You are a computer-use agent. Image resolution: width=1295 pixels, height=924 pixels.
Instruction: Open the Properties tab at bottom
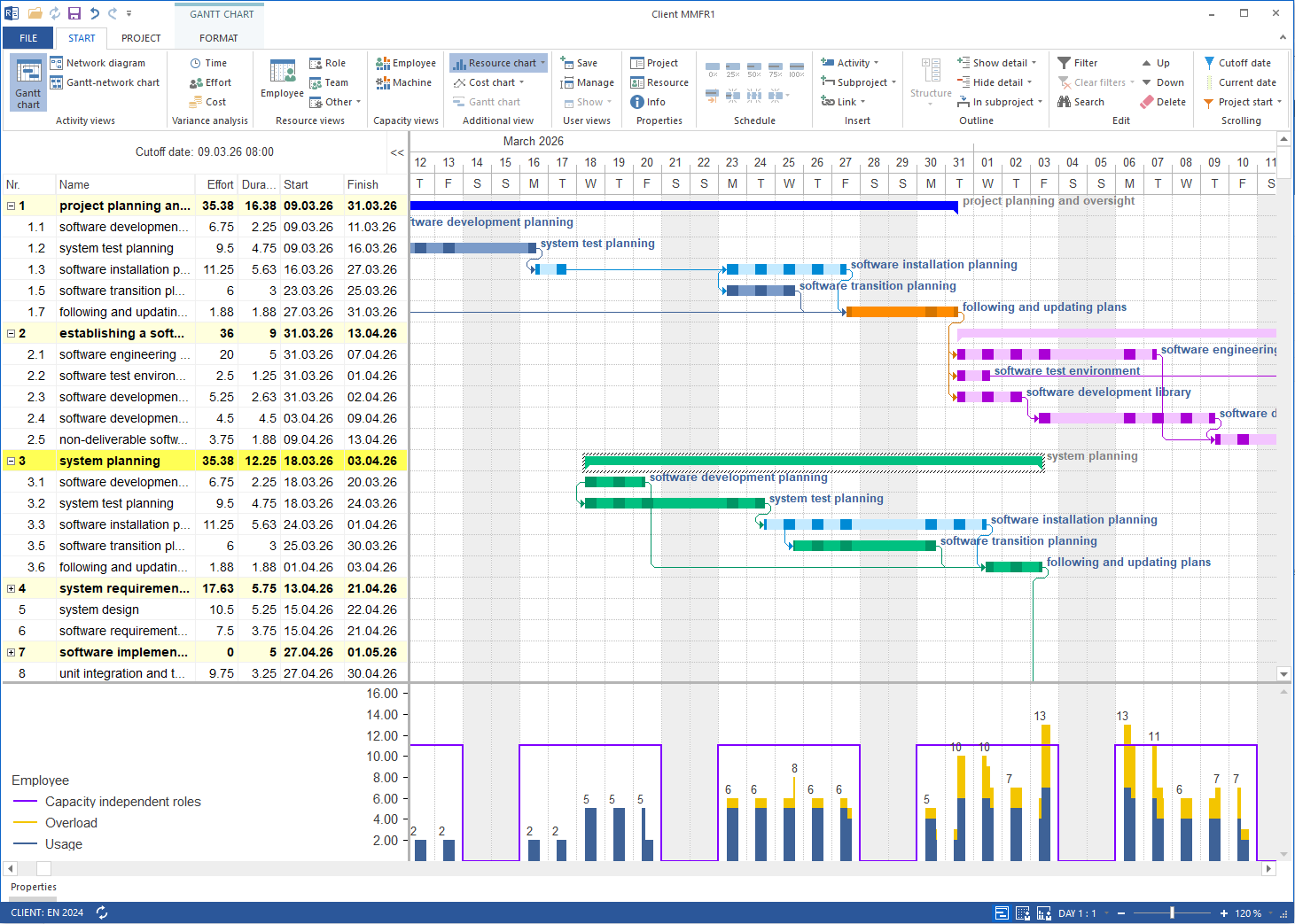pyautogui.click(x=34, y=887)
